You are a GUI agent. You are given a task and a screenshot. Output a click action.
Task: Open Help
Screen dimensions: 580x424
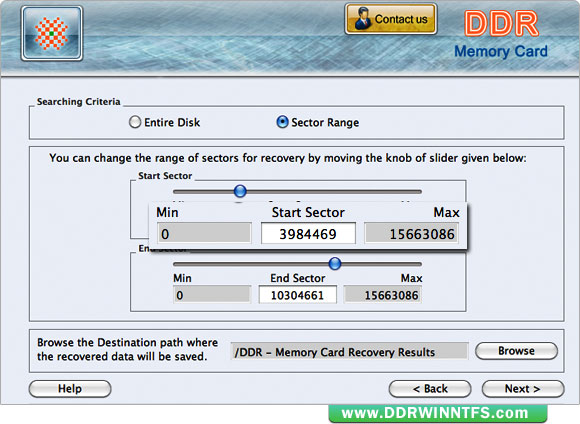tap(70, 389)
